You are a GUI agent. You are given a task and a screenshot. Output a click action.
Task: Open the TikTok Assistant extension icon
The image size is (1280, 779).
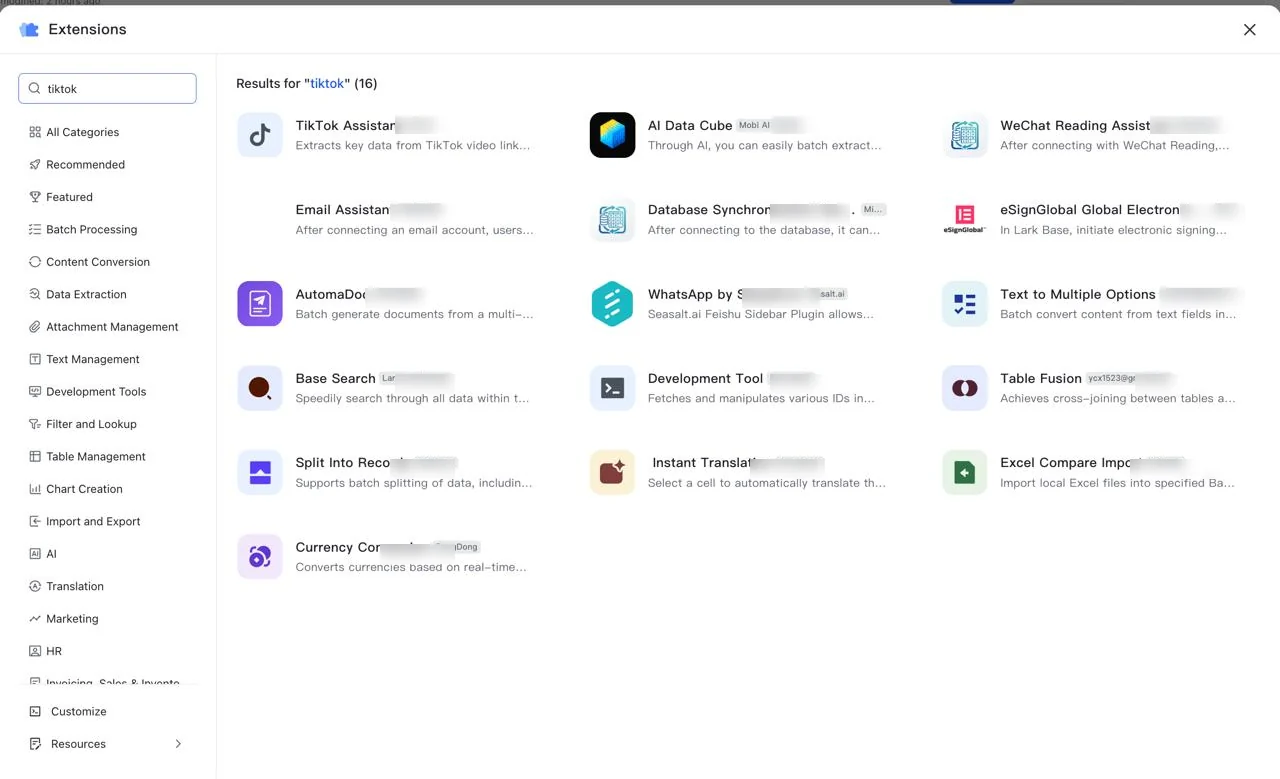260,135
